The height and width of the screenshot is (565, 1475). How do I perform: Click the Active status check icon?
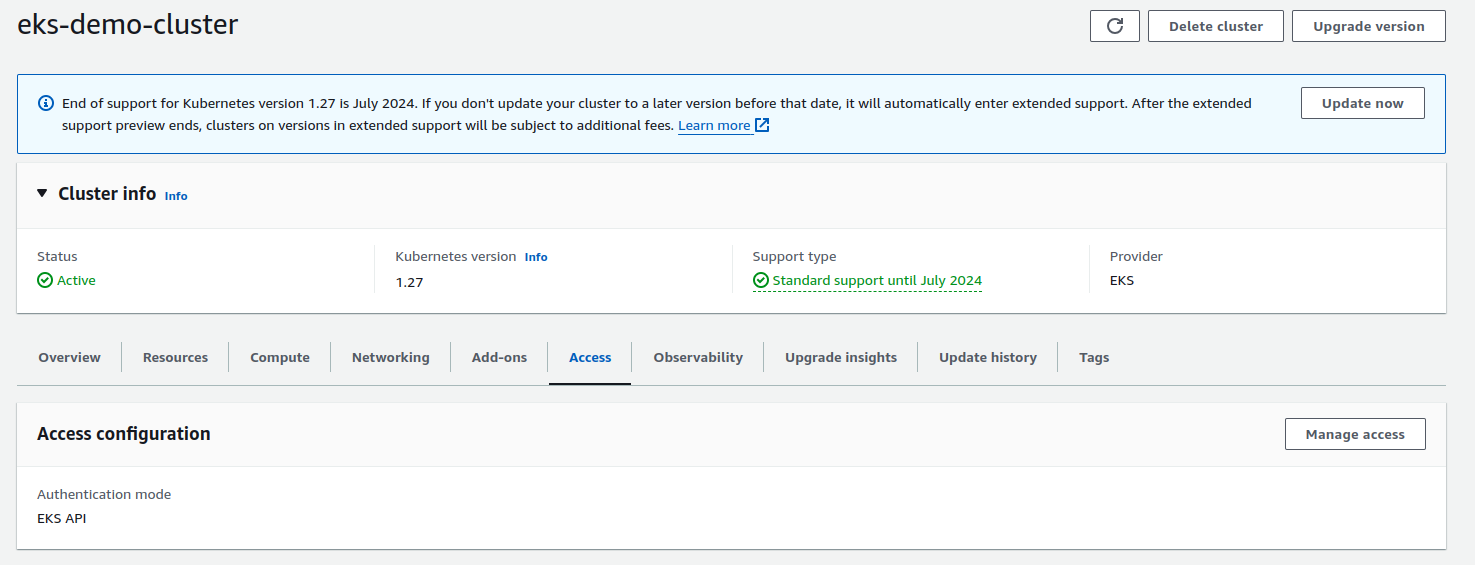click(45, 281)
